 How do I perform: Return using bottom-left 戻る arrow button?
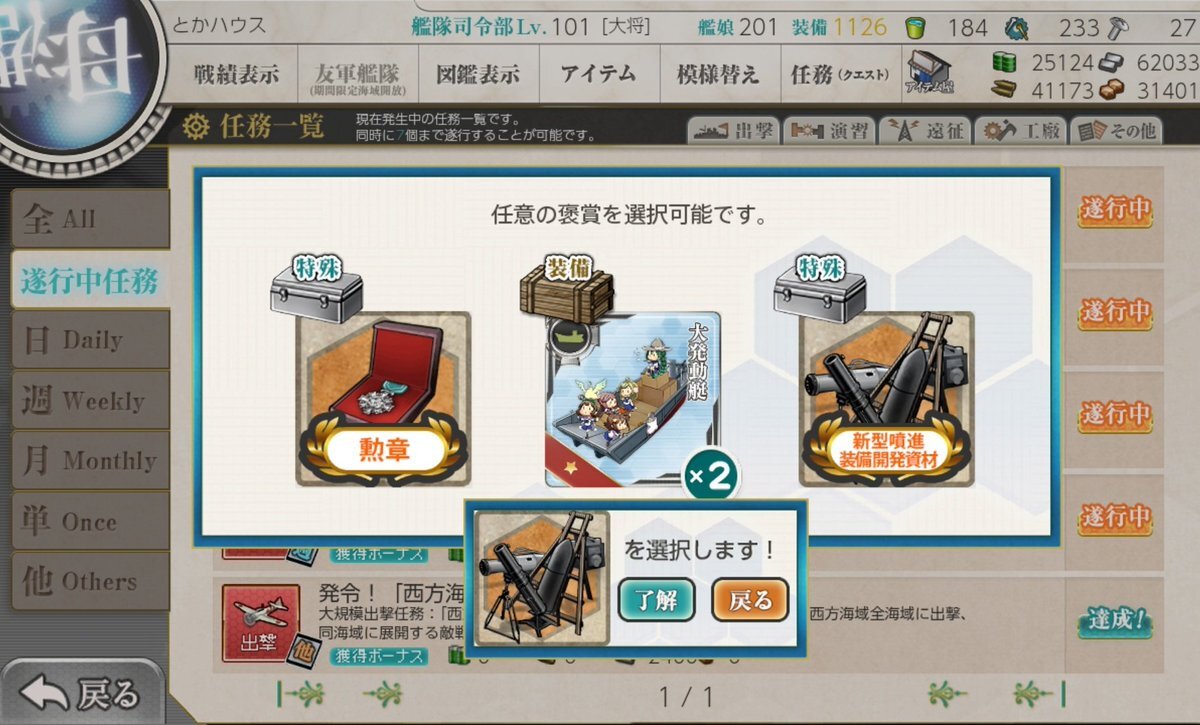[x=80, y=692]
